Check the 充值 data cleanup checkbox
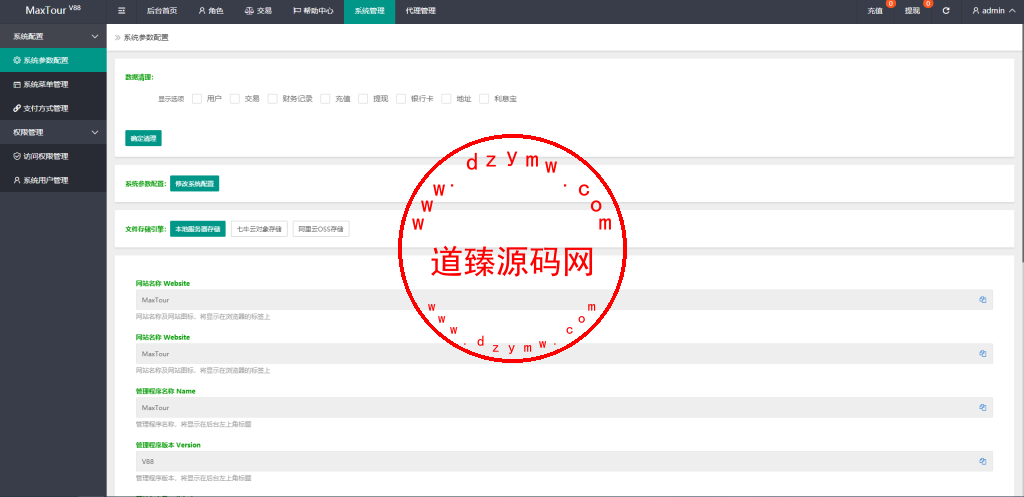 click(325, 99)
